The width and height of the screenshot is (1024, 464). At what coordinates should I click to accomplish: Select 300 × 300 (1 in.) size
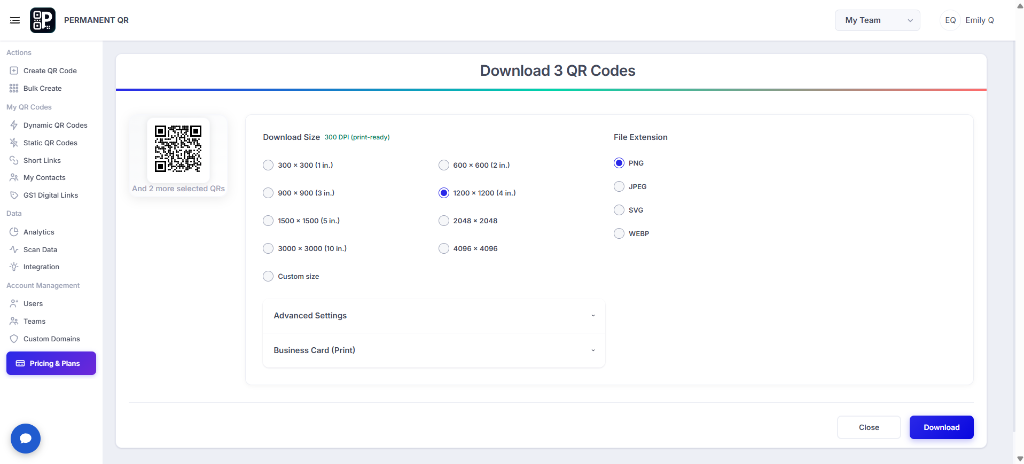[268, 165]
